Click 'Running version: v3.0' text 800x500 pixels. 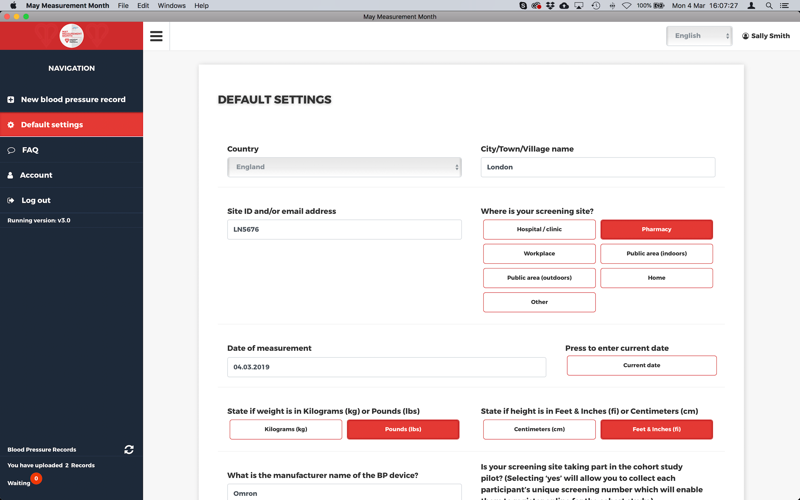(39, 220)
